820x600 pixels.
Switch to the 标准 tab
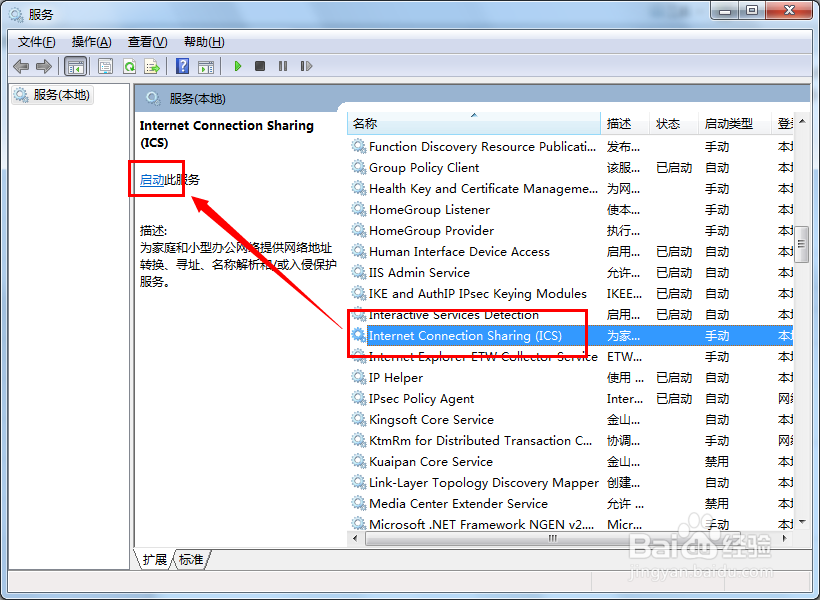191,560
